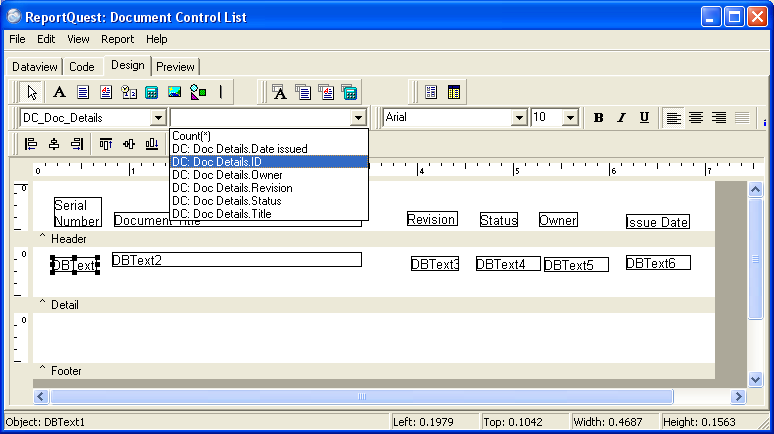Click the vertical scrollbar down arrow
774x434 pixels.
755,379
